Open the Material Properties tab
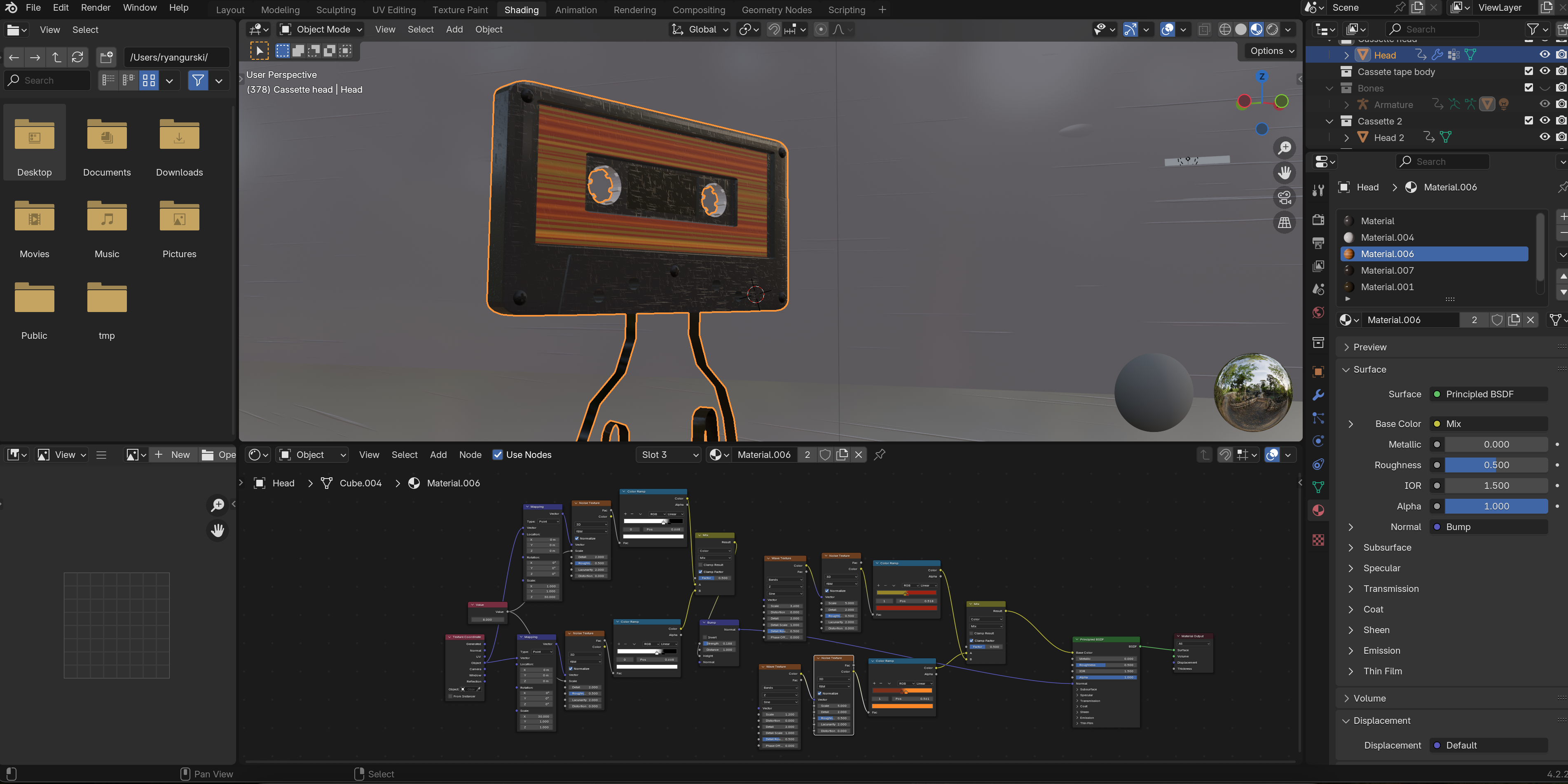Viewport: 1568px width, 784px height. point(1318,510)
